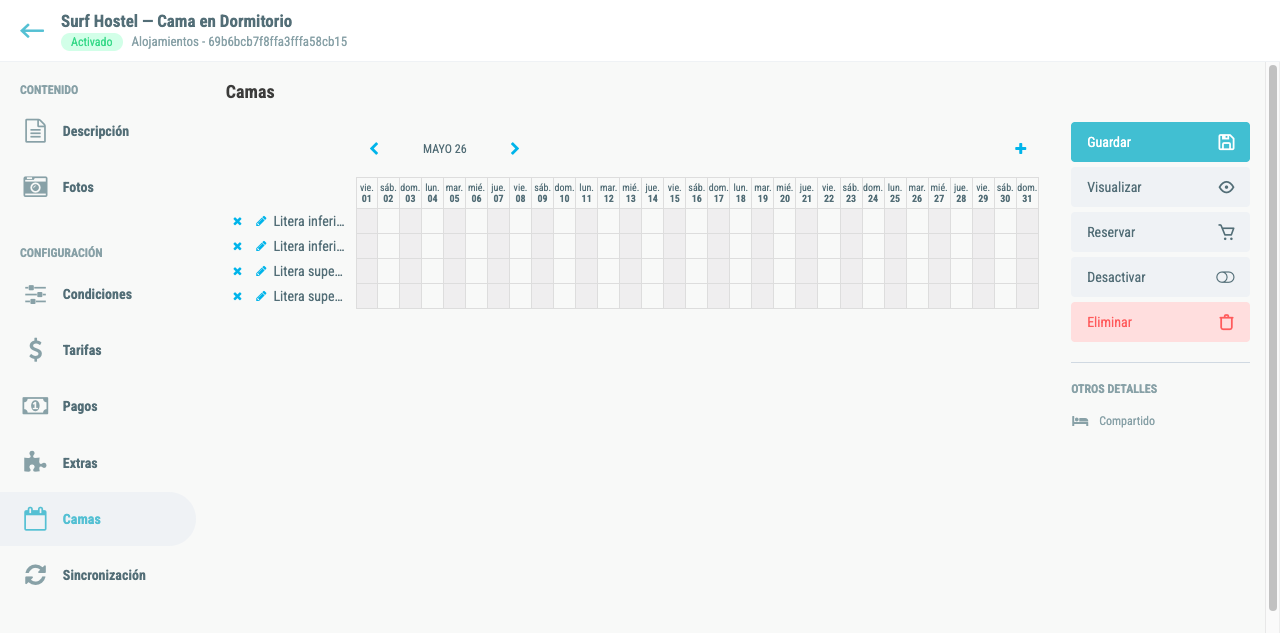Image resolution: width=1280 pixels, height=633 pixels.
Task: Click the sáb. 02 date header
Action: click(x=389, y=193)
